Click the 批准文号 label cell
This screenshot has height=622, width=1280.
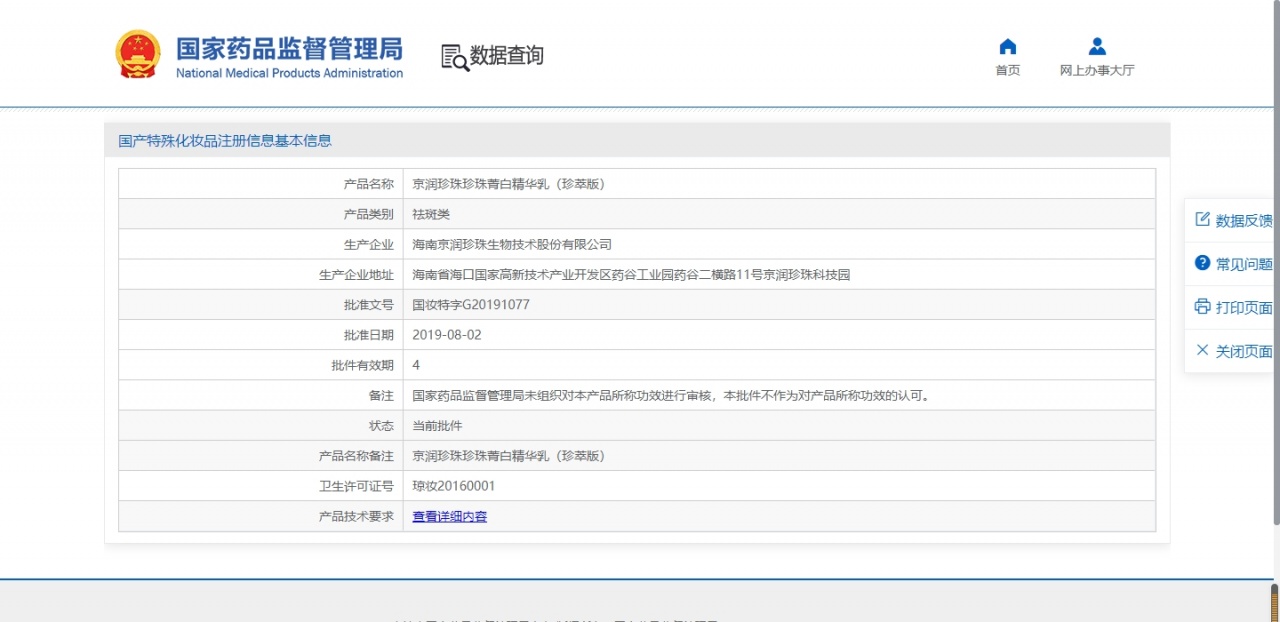261,305
